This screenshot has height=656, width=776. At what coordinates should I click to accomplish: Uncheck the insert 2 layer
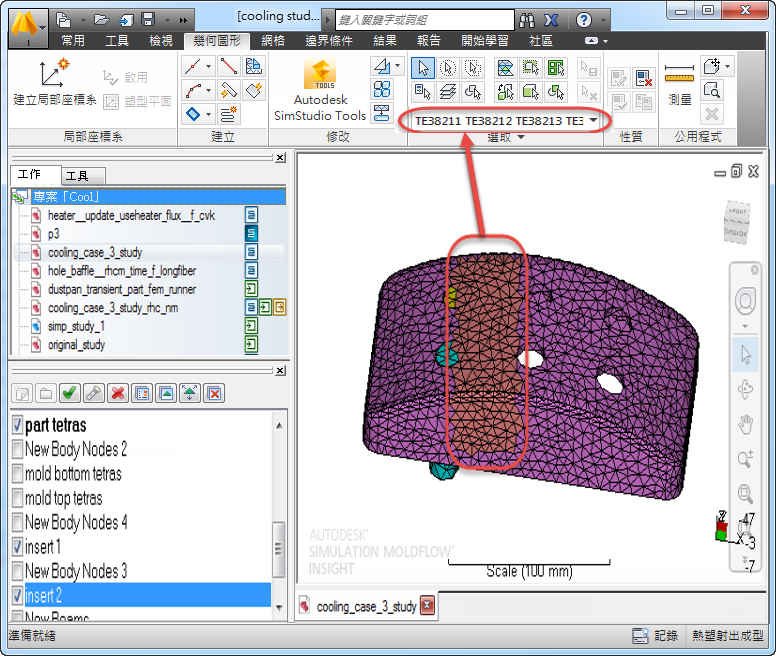point(18,595)
